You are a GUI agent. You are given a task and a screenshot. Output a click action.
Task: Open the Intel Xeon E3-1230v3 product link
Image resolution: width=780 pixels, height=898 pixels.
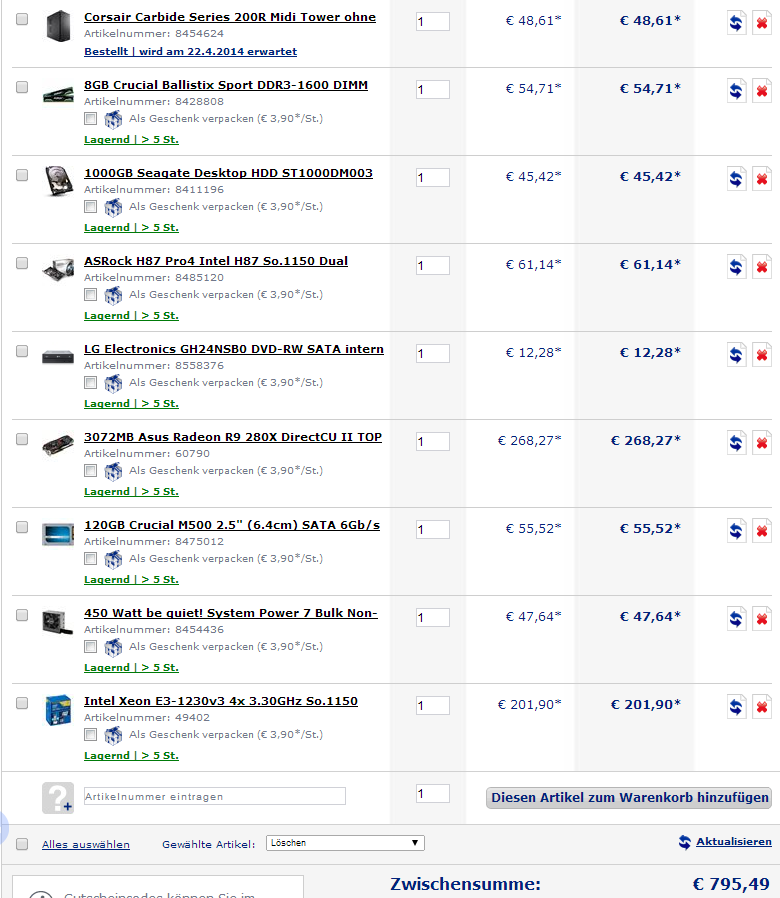pyautogui.click(x=220, y=701)
